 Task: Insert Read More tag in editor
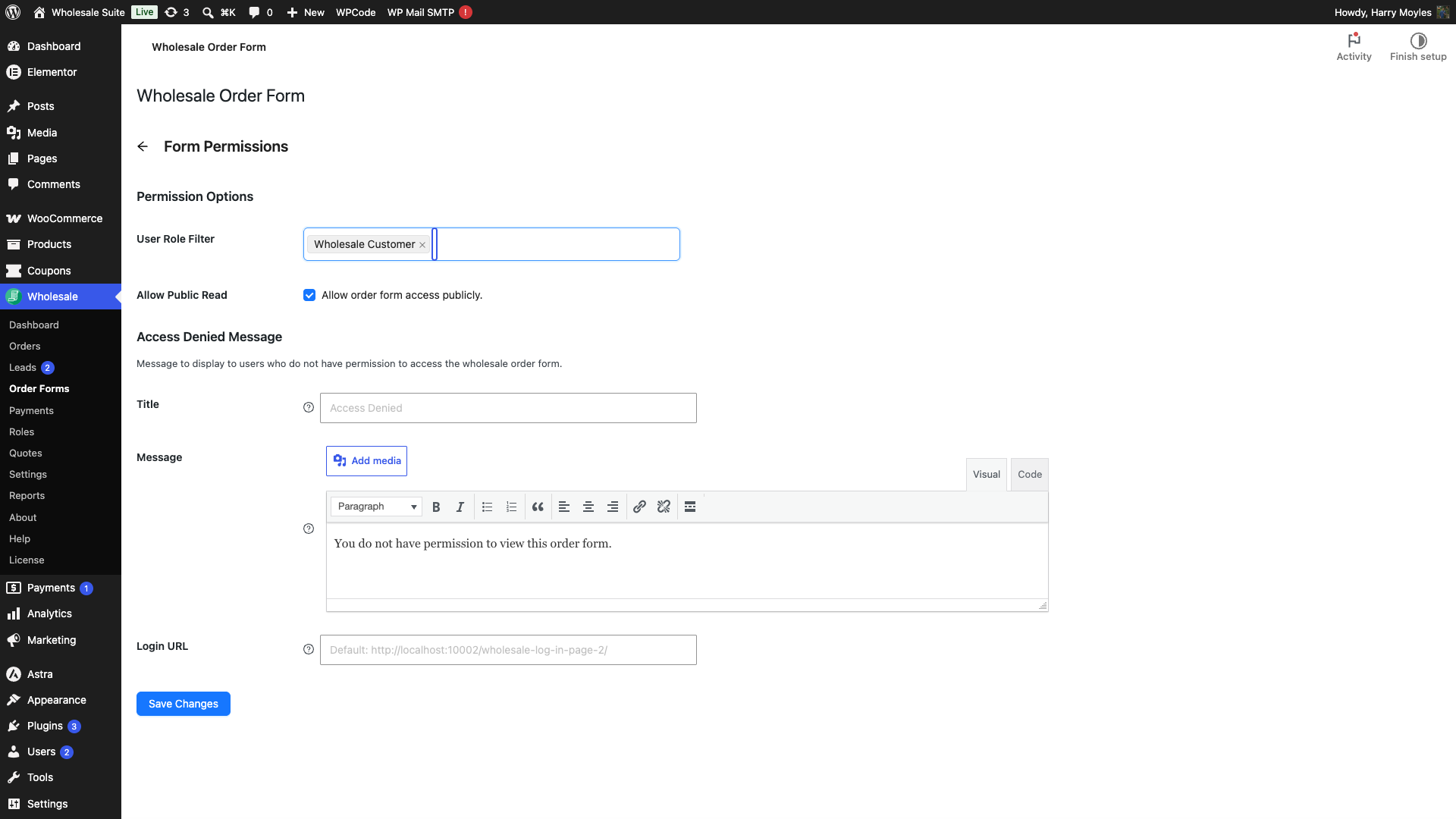(690, 507)
